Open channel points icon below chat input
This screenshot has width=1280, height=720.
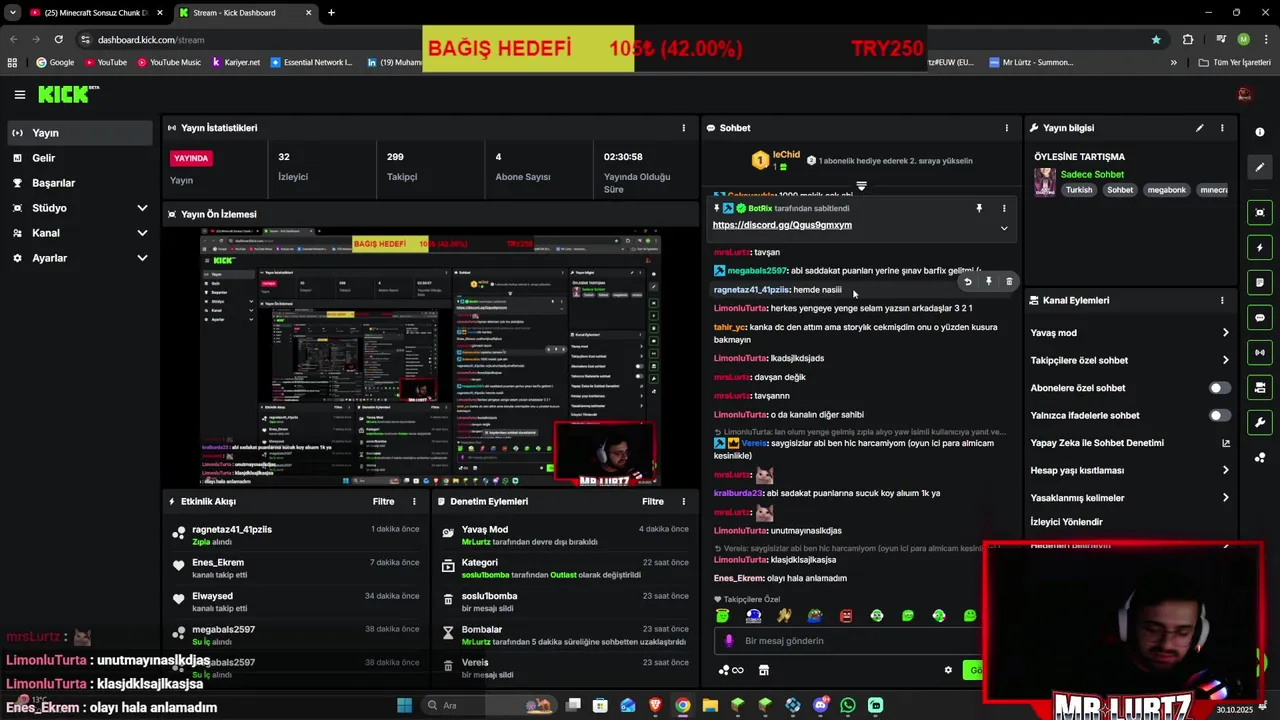730,670
